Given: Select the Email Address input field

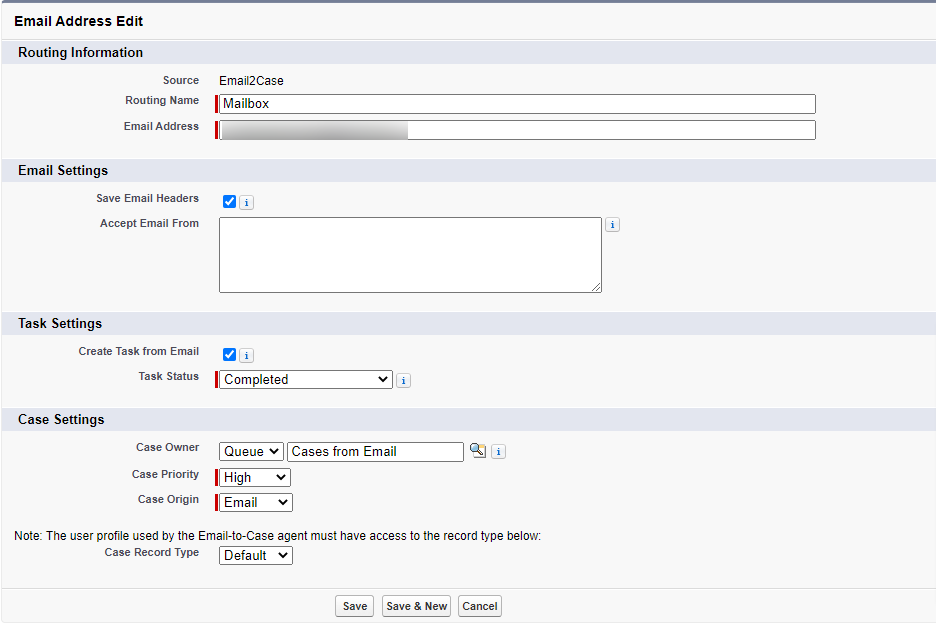Looking at the screenshot, I should (517, 130).
